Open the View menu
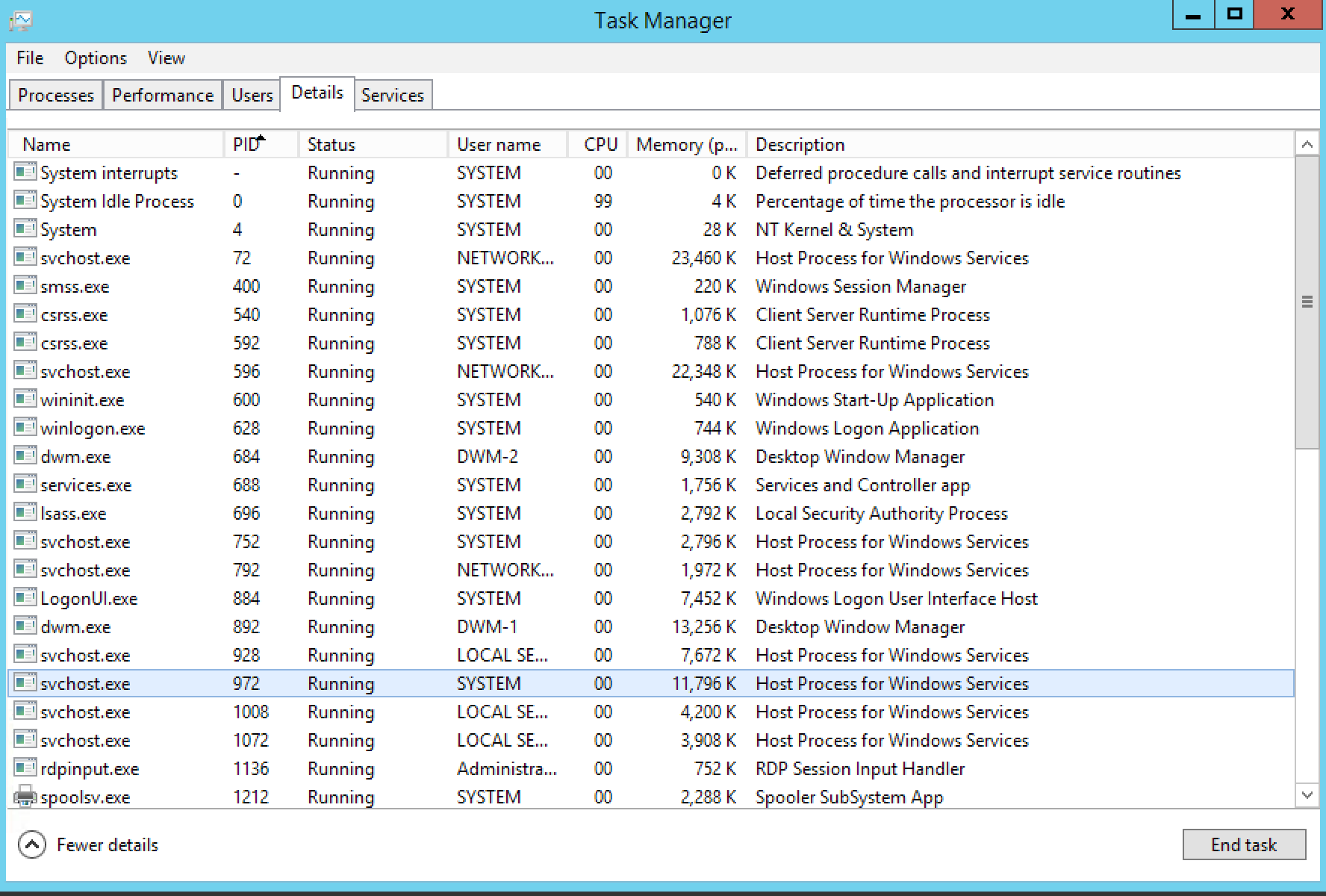The height and width of the screenshot is (896, 1326). click(166, 58)
